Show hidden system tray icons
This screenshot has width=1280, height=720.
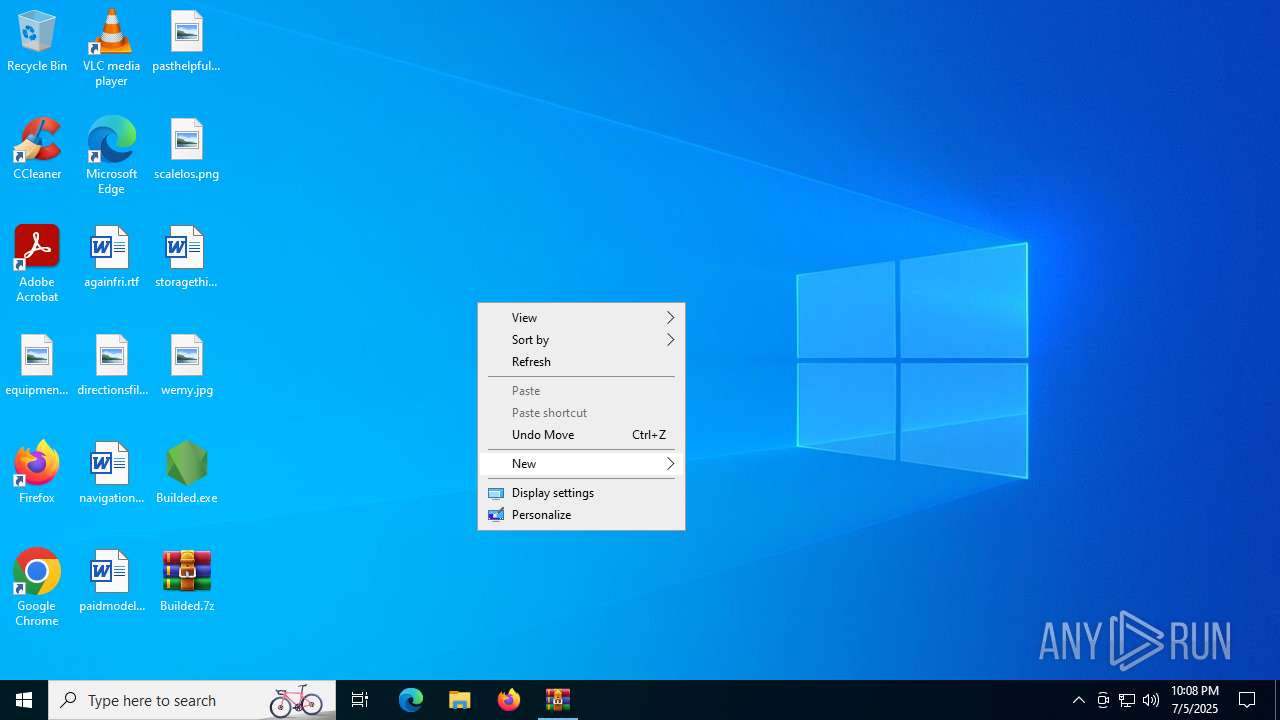pos(1079,700)
